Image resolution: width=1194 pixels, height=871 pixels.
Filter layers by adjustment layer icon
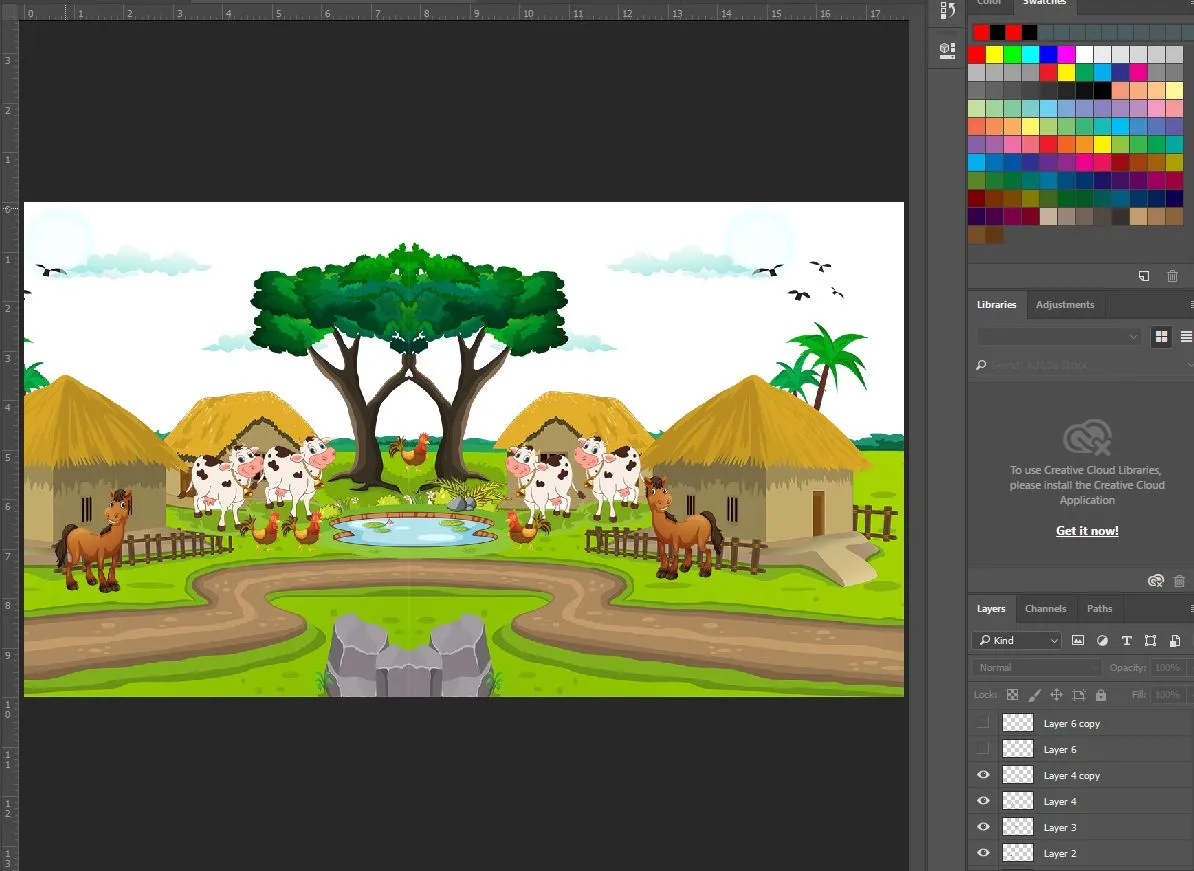click(1102, 640)
